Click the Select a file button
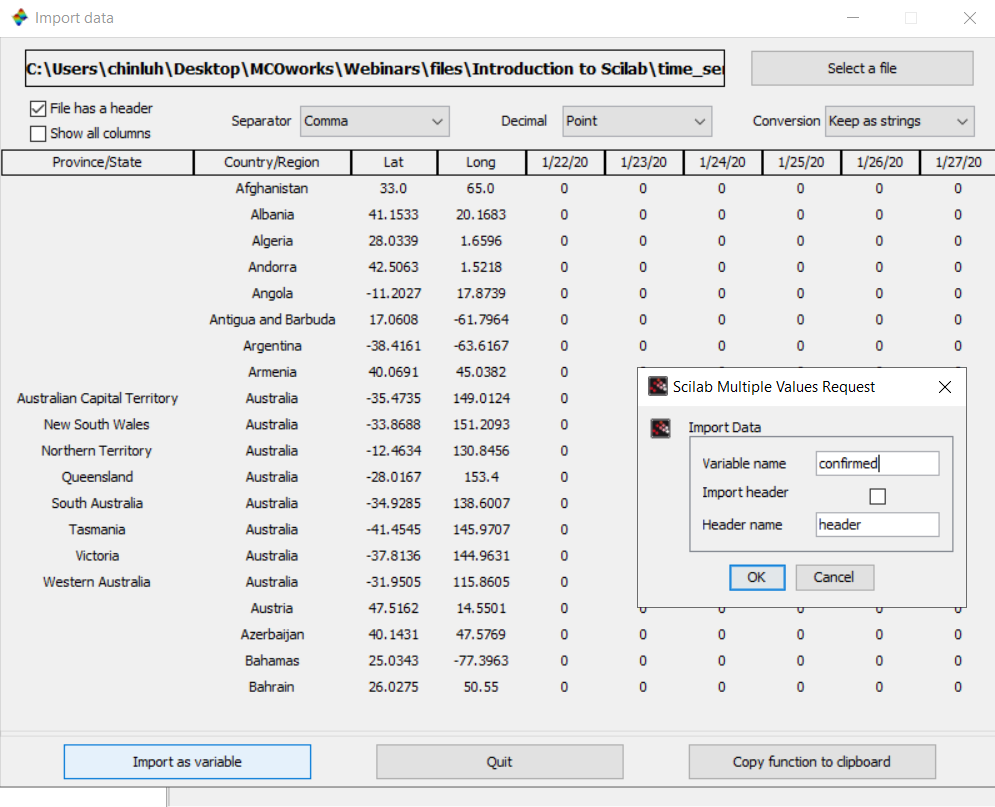 click(862, 68)
